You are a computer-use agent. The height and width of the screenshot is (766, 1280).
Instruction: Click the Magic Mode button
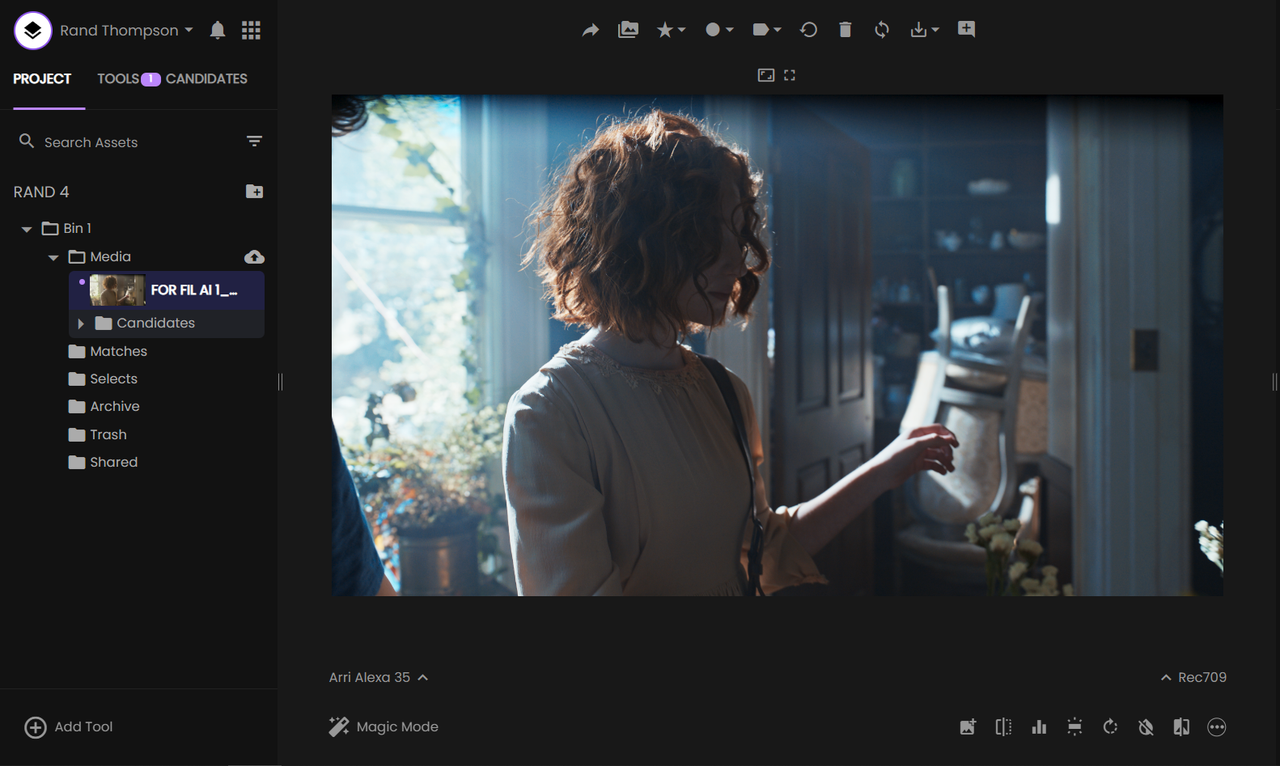tap(384, 727)
